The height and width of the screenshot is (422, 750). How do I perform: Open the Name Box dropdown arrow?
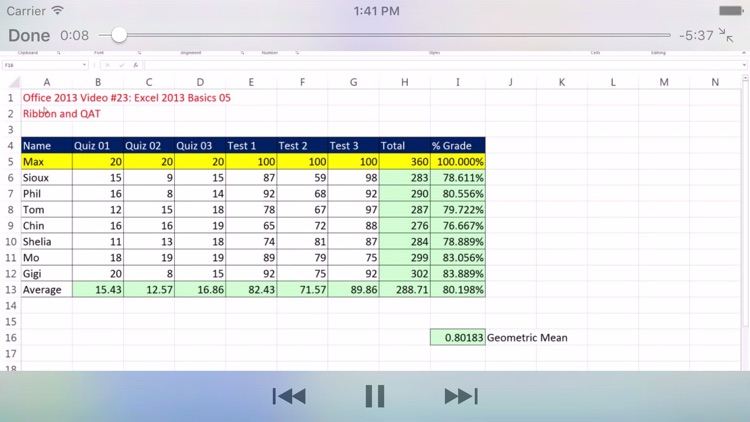coord(84,65)
